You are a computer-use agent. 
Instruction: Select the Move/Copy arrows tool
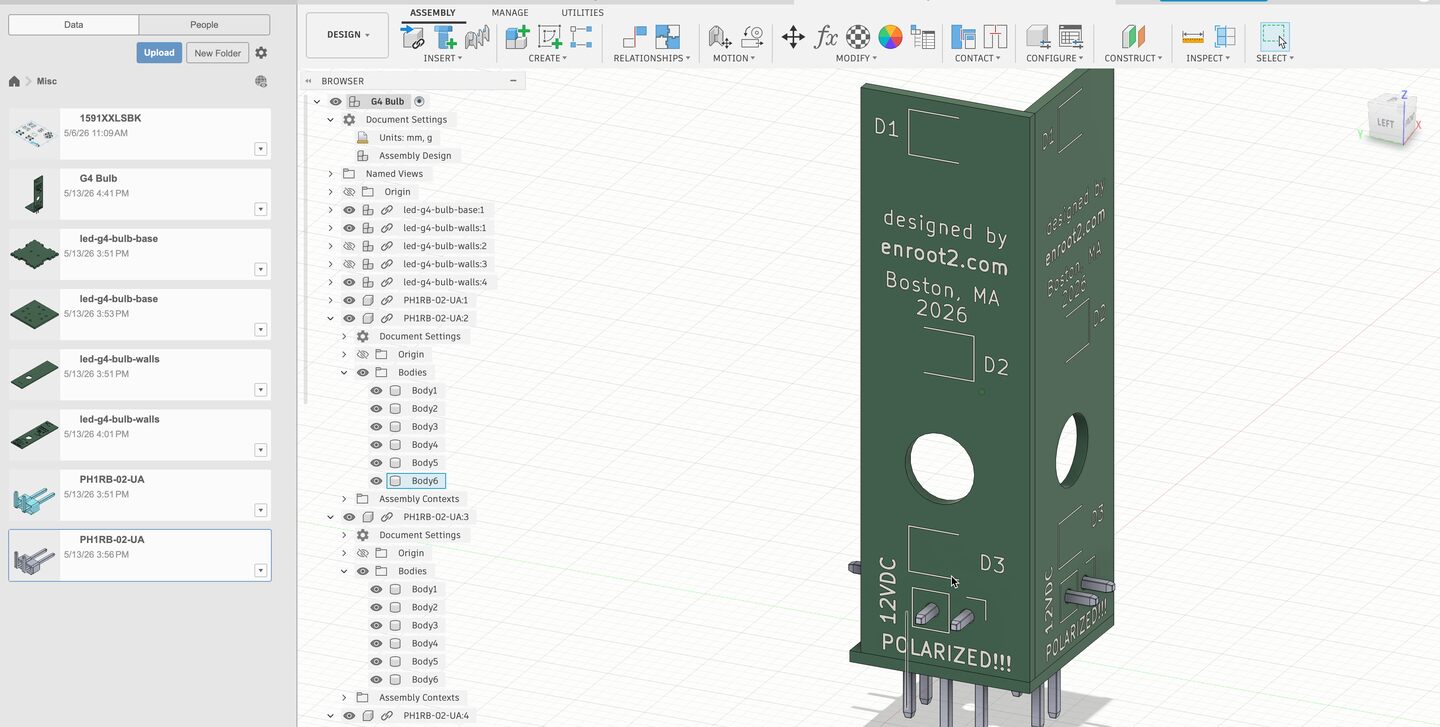point(793,37)
